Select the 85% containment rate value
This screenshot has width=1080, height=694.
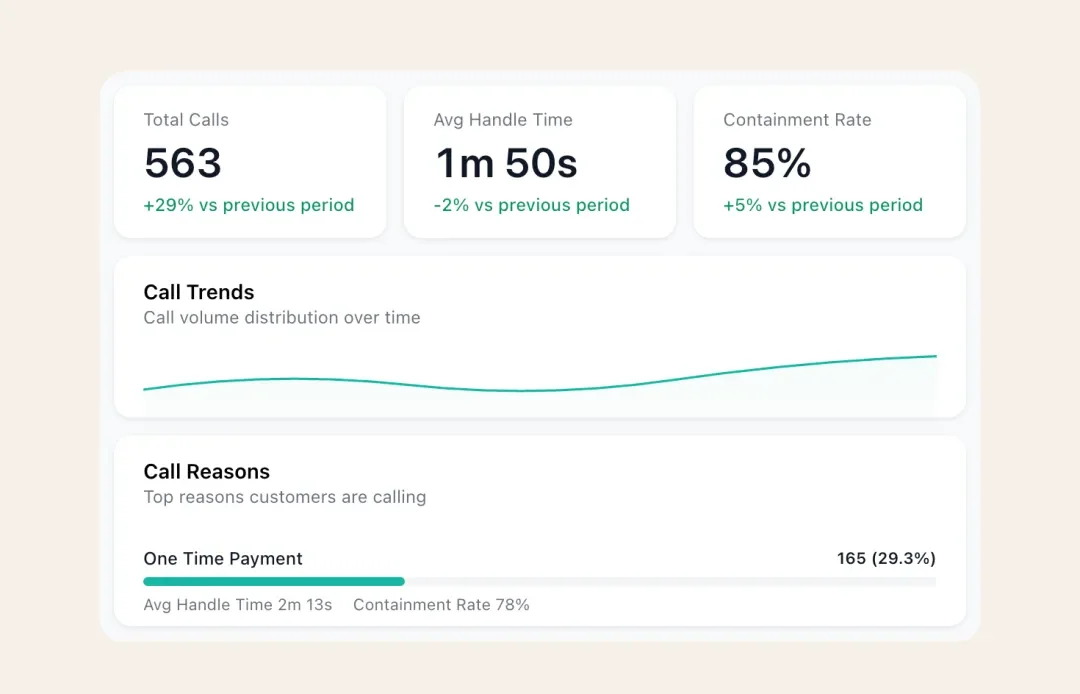767,163
